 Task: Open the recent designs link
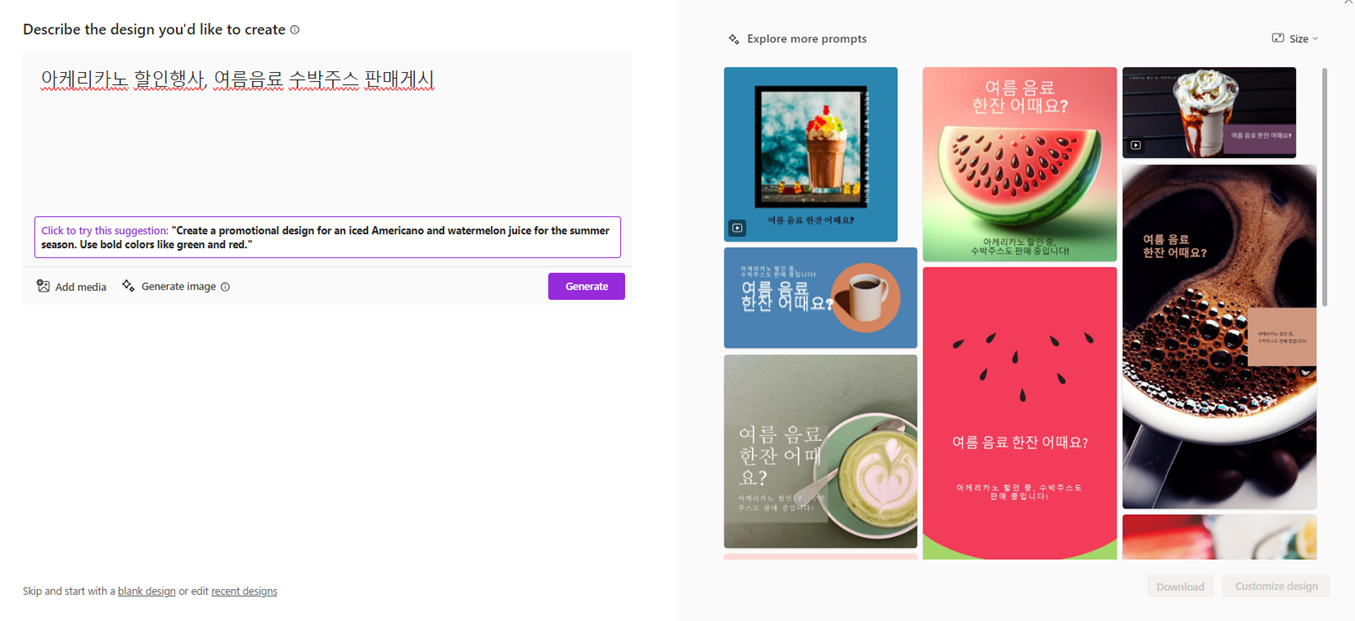[x=244, y=591]
